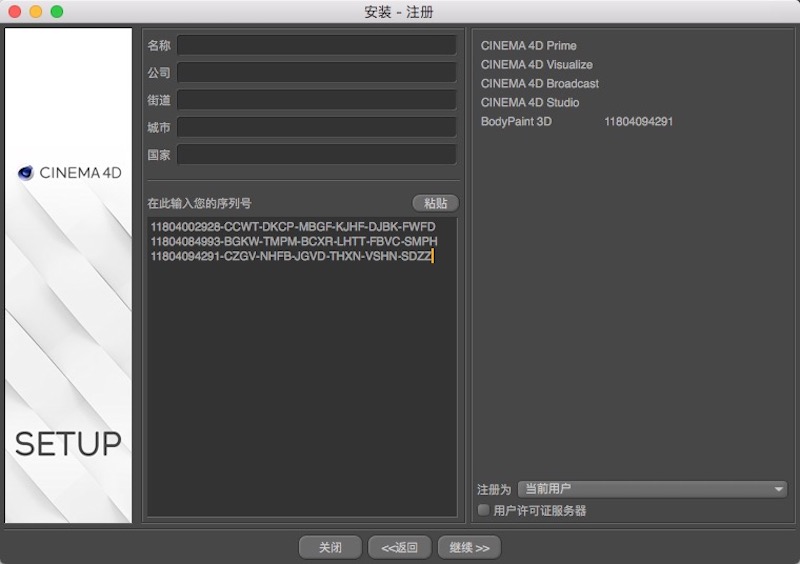Click BodyPaint serial number 11804094291

pyautogui.click(x=639, y=121)
